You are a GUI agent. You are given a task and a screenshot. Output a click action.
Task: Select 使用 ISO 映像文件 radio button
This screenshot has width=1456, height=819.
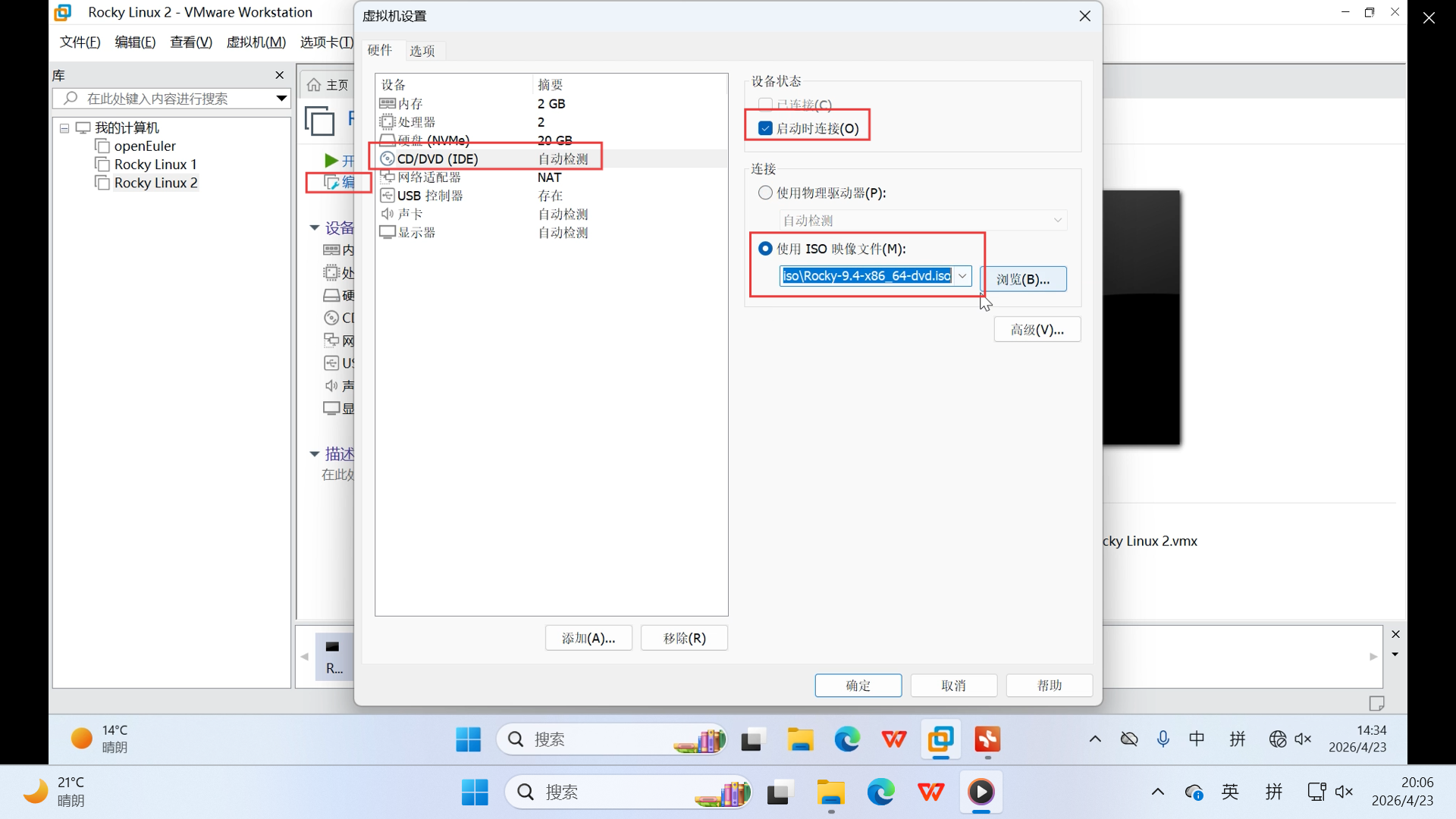click(765, 249)
